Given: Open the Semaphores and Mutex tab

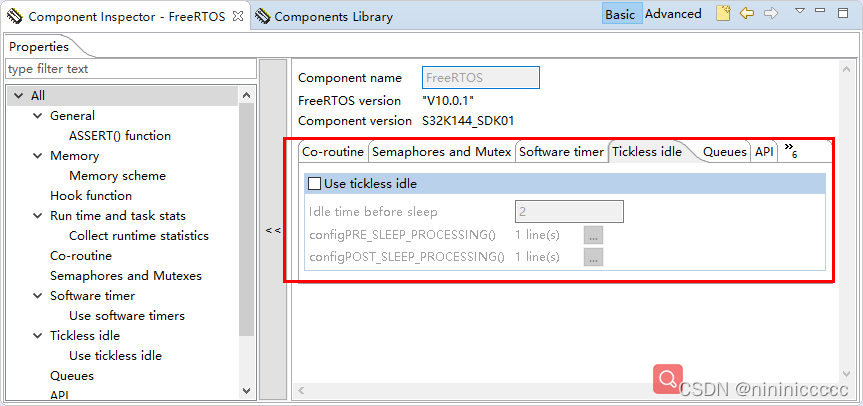Looking at the screenshot, I should tap(441, 152).
